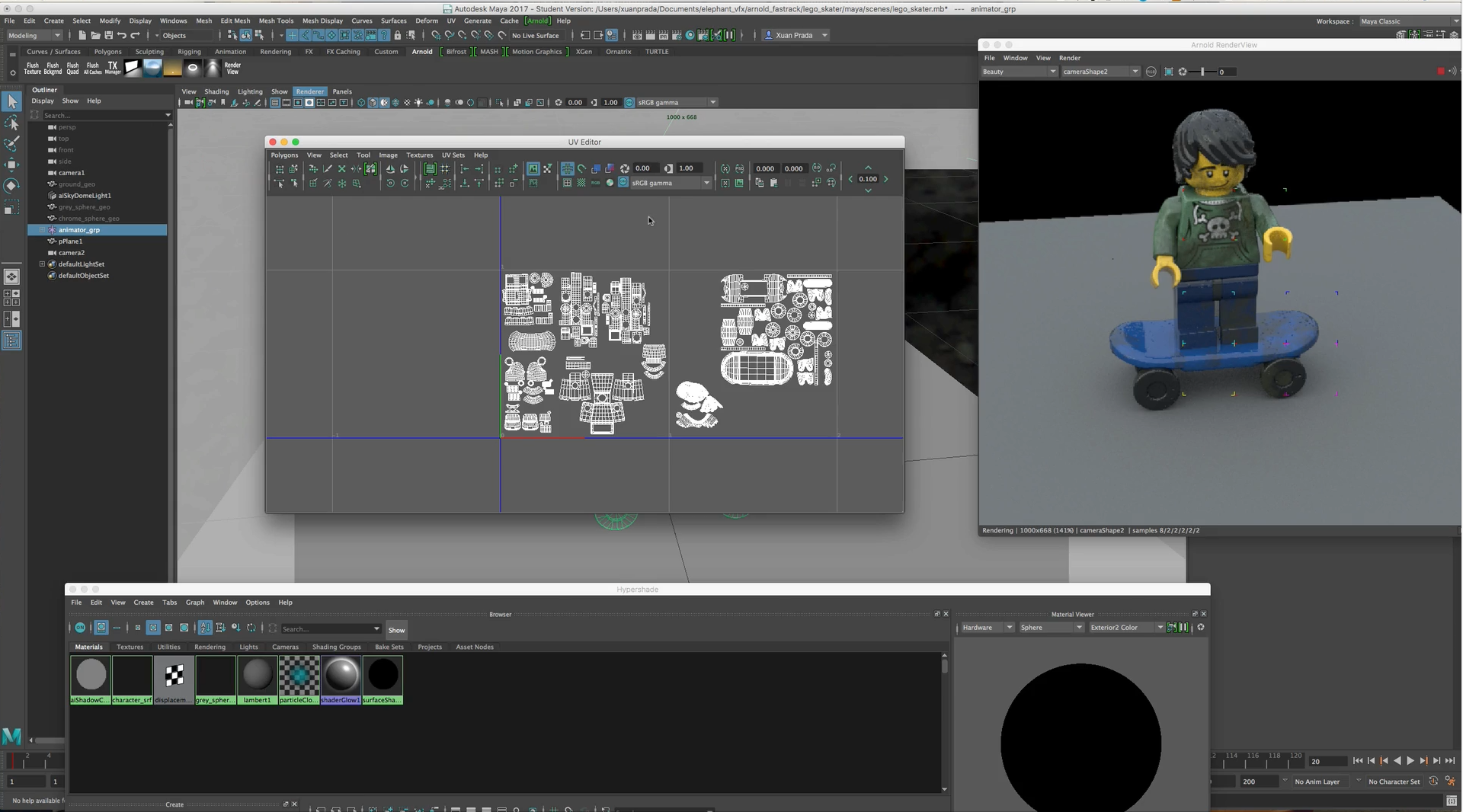The height and width of the screenshot is (812, 1463).
Task: Choose the Paint Selection tool
Action: pos(11,143)
